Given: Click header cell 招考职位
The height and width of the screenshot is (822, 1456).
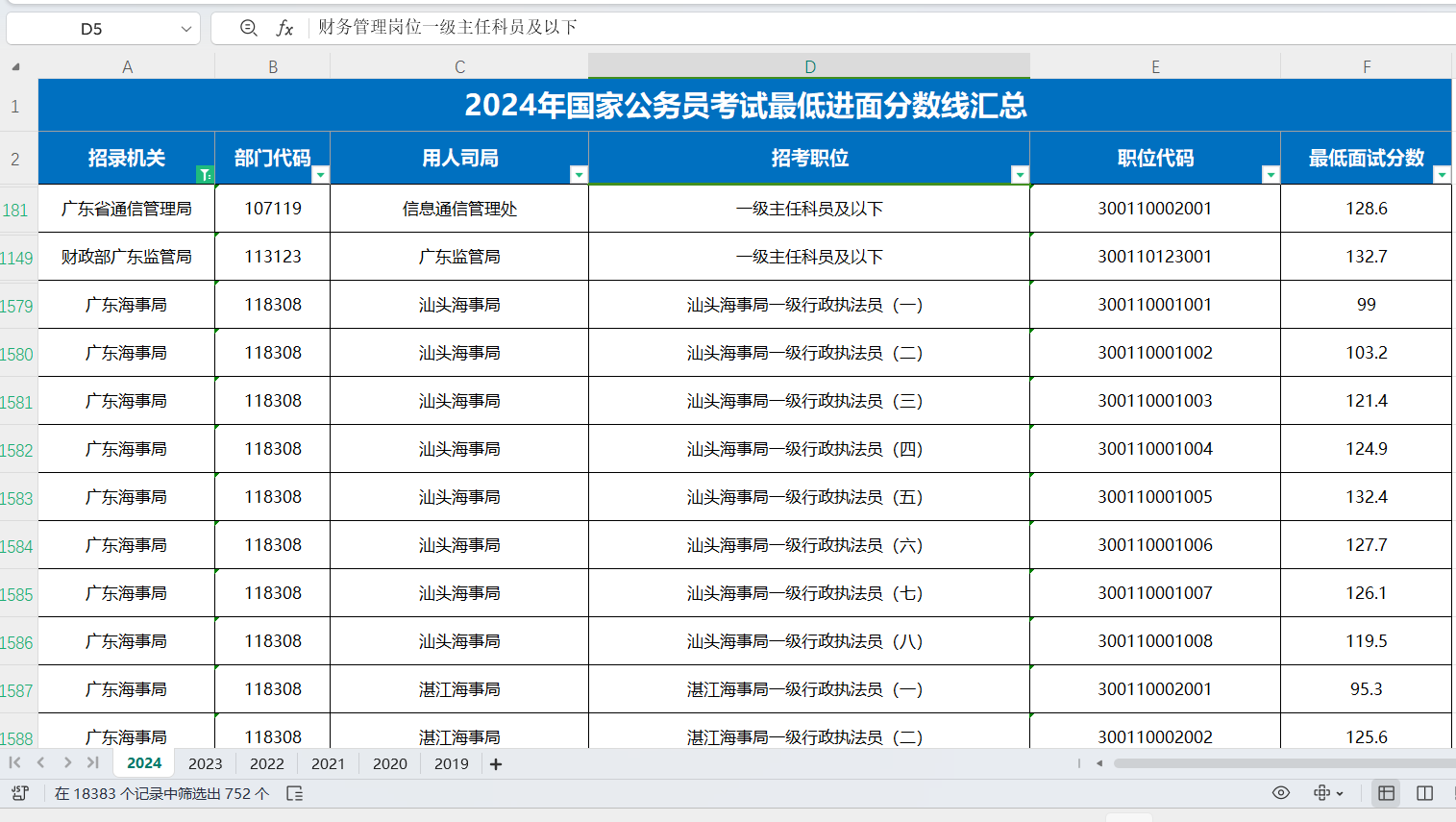Looking at the screenshot, I should click(x=809, y=159).
